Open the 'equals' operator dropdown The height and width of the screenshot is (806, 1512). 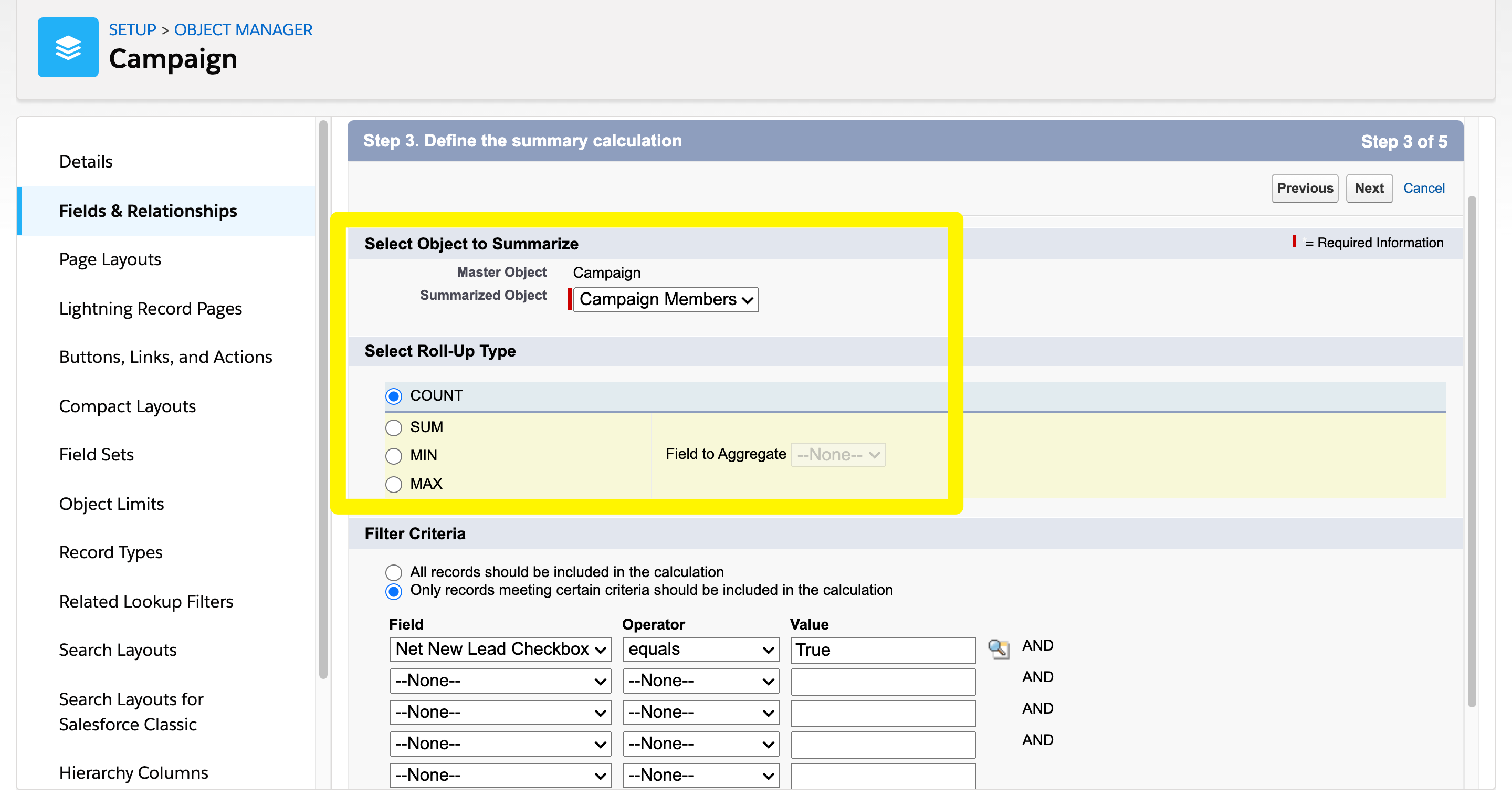pos(700,649)
